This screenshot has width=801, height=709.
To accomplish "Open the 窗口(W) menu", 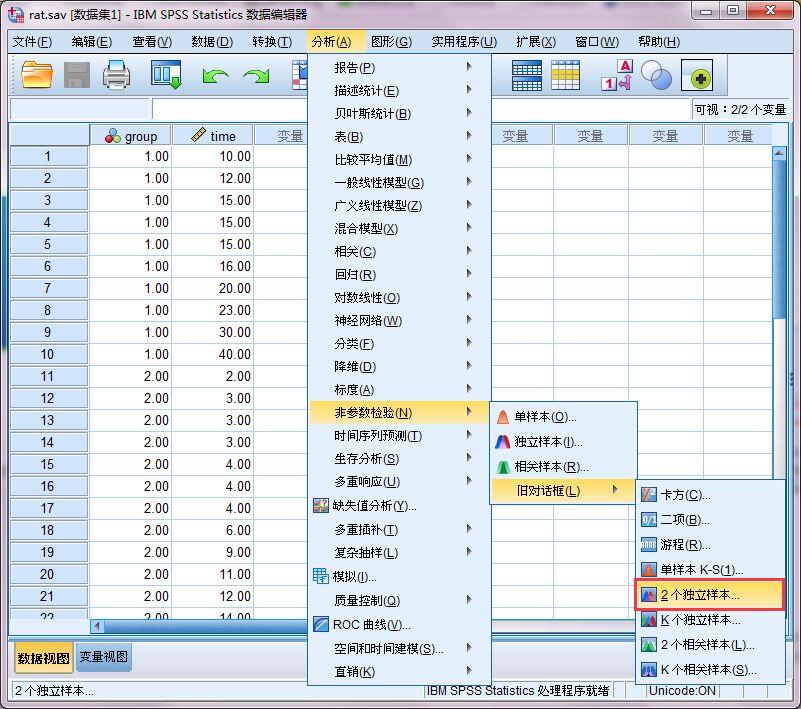I will 597,41.
